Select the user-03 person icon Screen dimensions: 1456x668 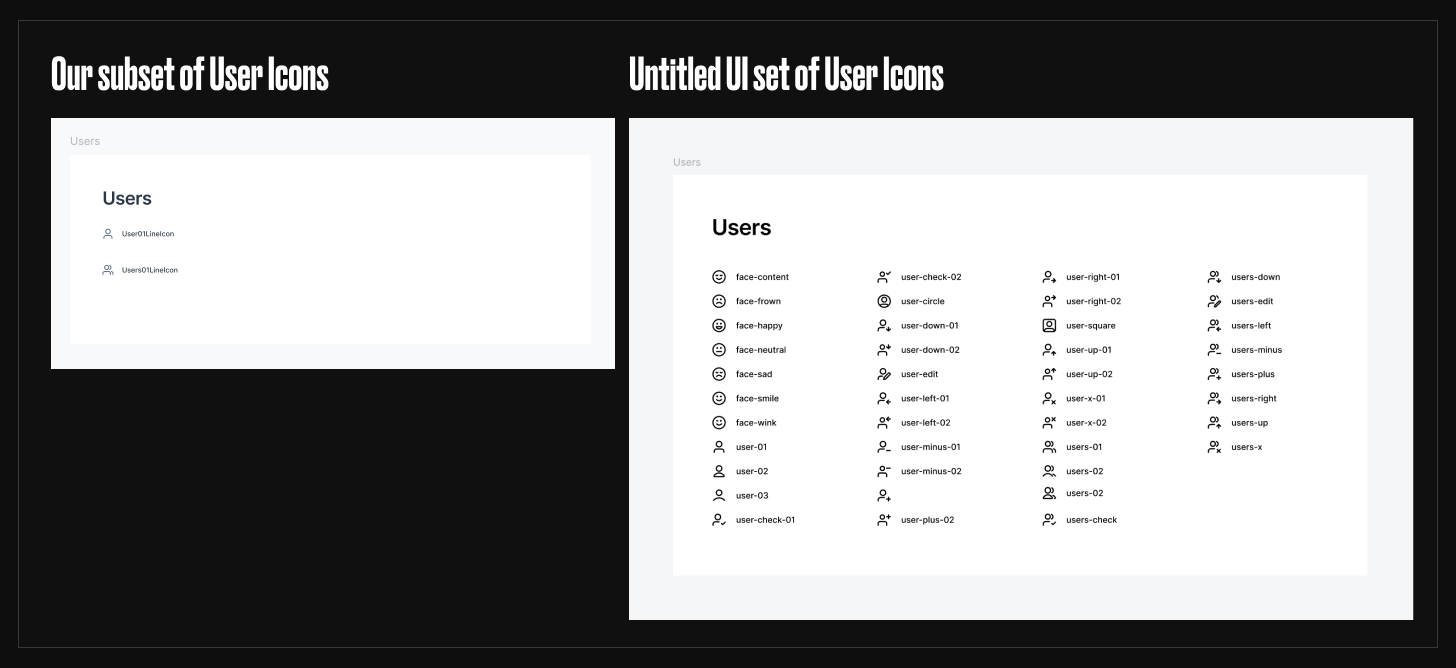click(x=718, y=495)
